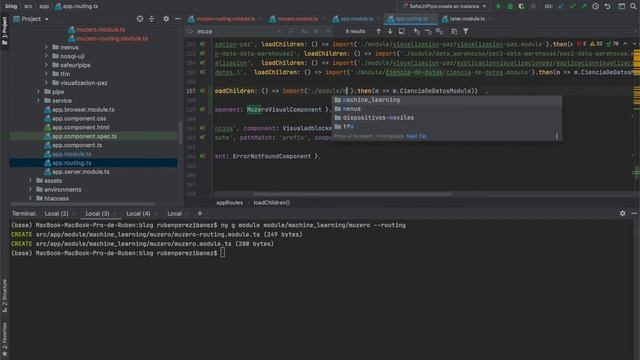Switch to the Local (2) terminal tab

pyautogui.click(x=56, y=213)
